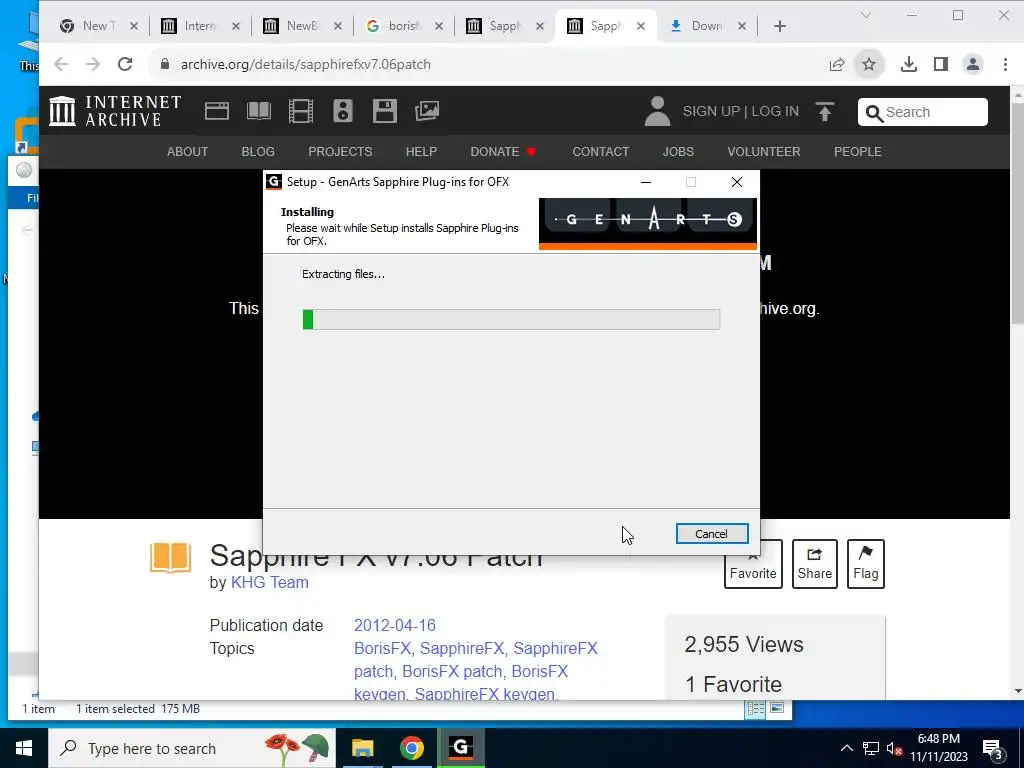This screenshot has height=768, width=1024.
Task: Click the Internet Archive logo
Action: click(x=115, y=111)
